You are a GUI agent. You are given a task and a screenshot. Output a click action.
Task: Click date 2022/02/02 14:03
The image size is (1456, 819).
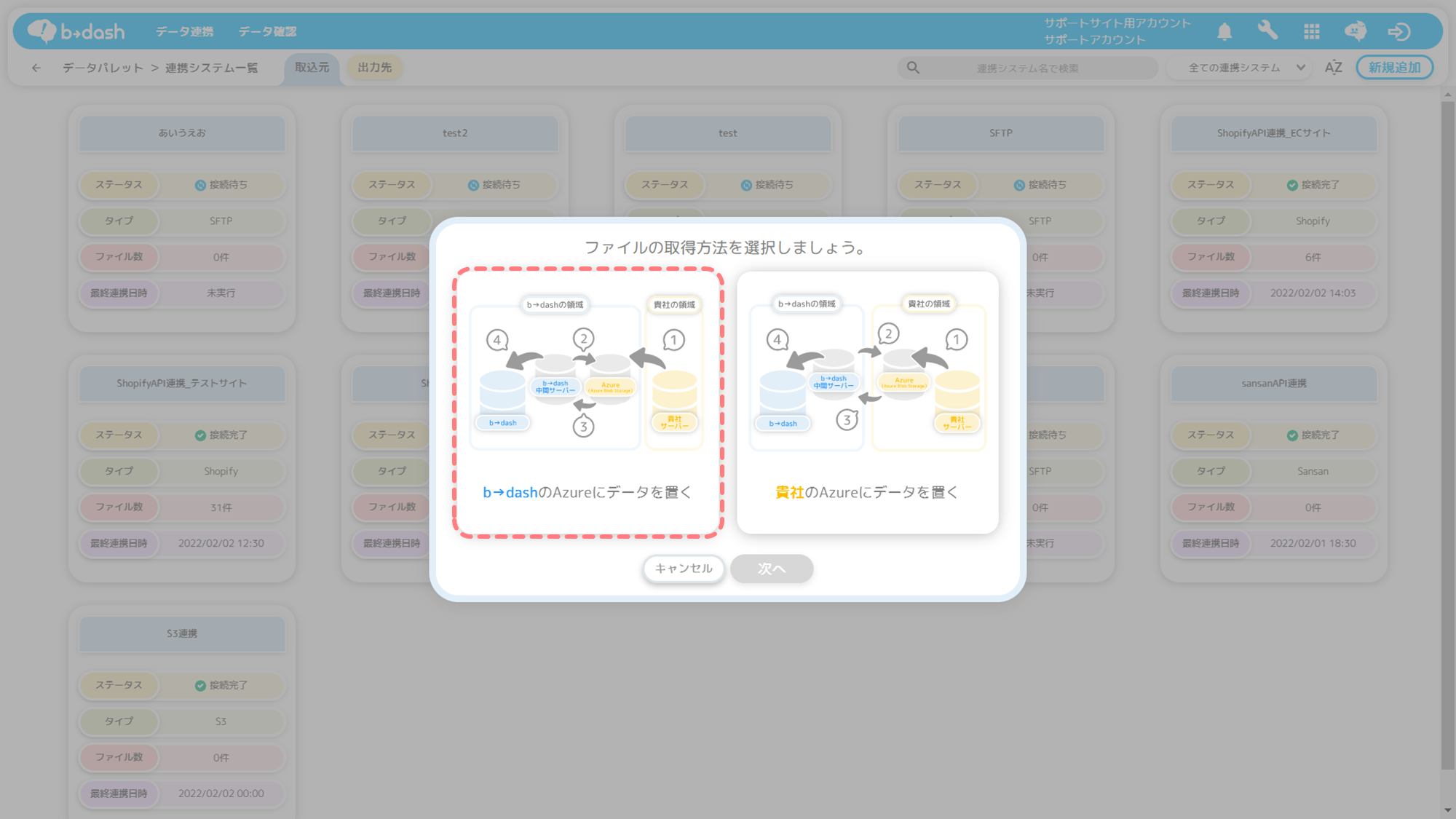1313,293
